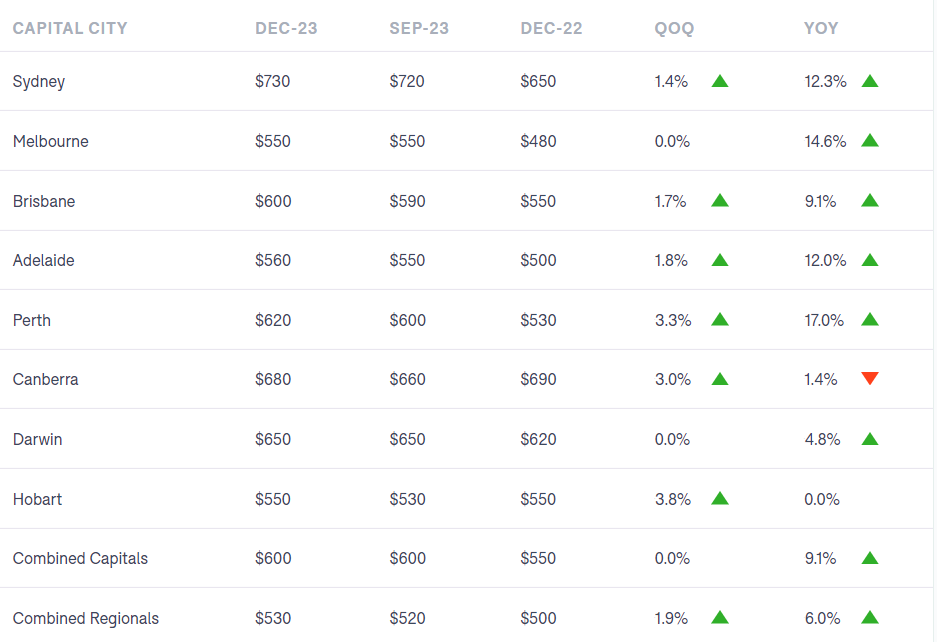Image resolution: width=937 pixels, height=642 pixels.
Task: Click Canberra's red YoY down arrow
Action: tap(870, 379)
